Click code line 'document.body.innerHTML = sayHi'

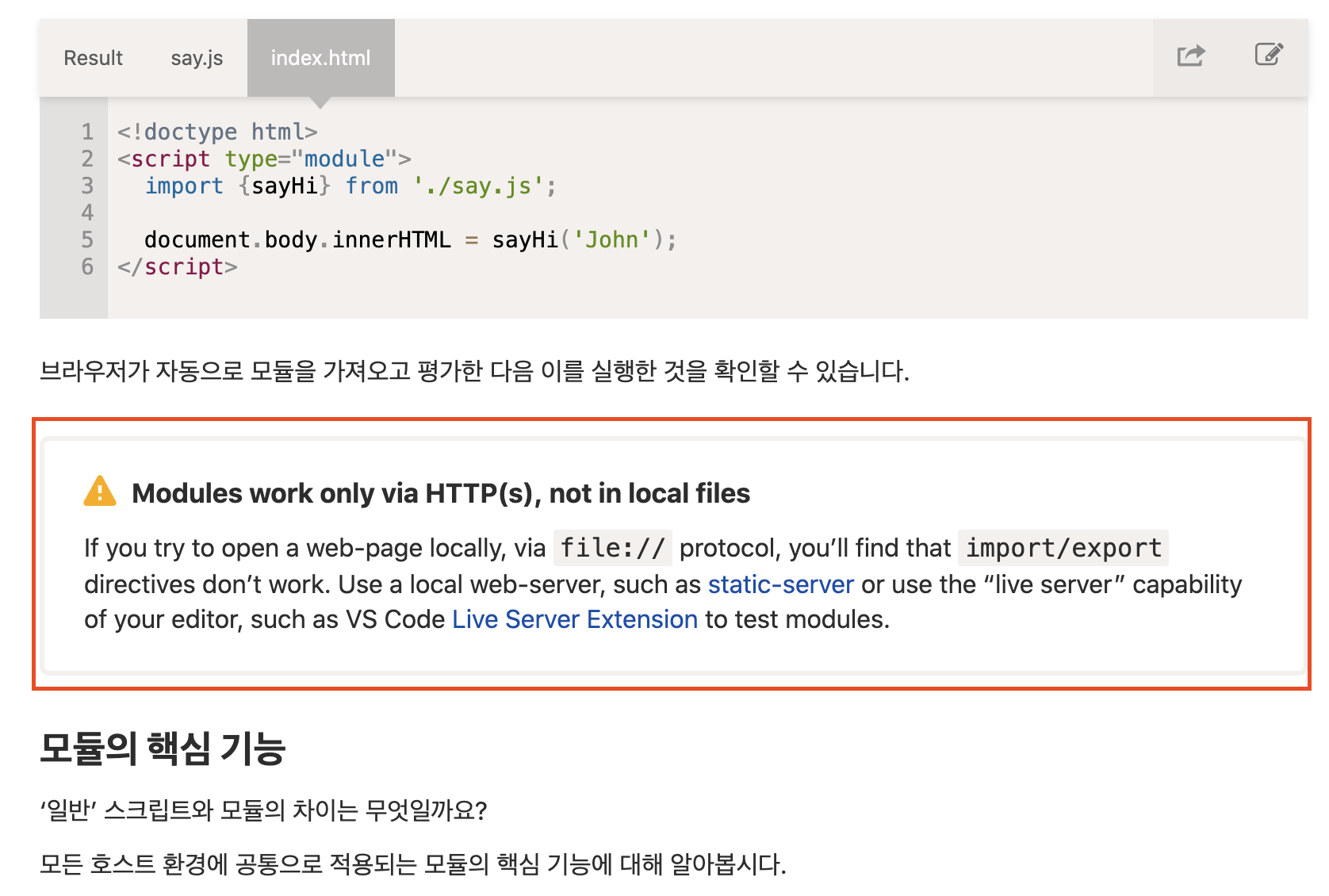click(410, 239)
